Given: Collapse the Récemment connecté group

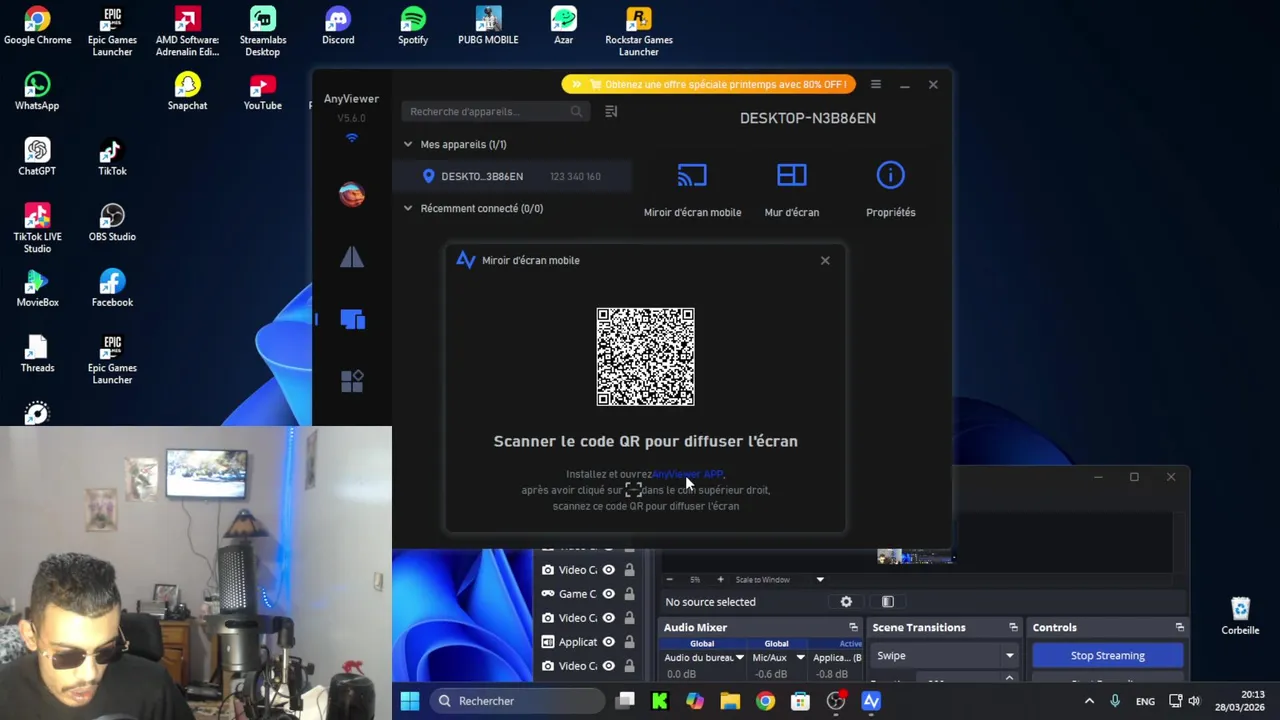Looking at the screenshot, I should click(408, 208).
